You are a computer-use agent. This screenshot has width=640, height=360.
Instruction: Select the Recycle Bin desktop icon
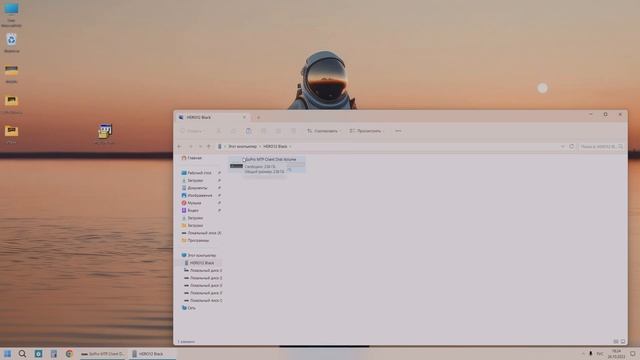[11, 43]
